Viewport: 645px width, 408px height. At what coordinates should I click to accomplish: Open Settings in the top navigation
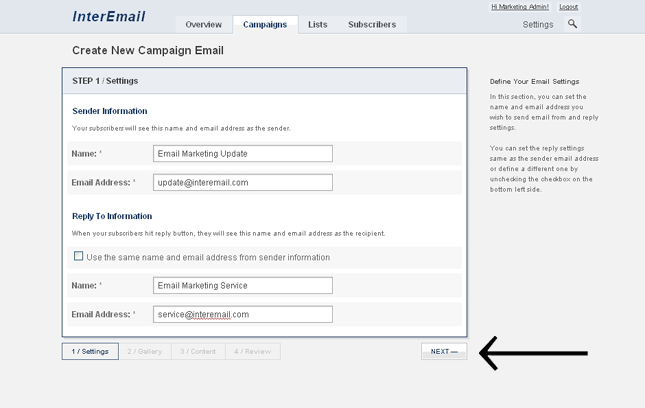coord(537,24)
